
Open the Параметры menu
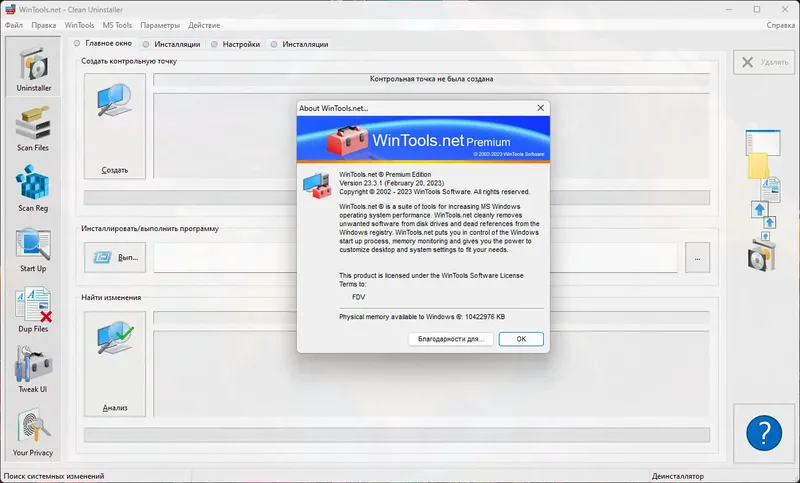[160, 25]
